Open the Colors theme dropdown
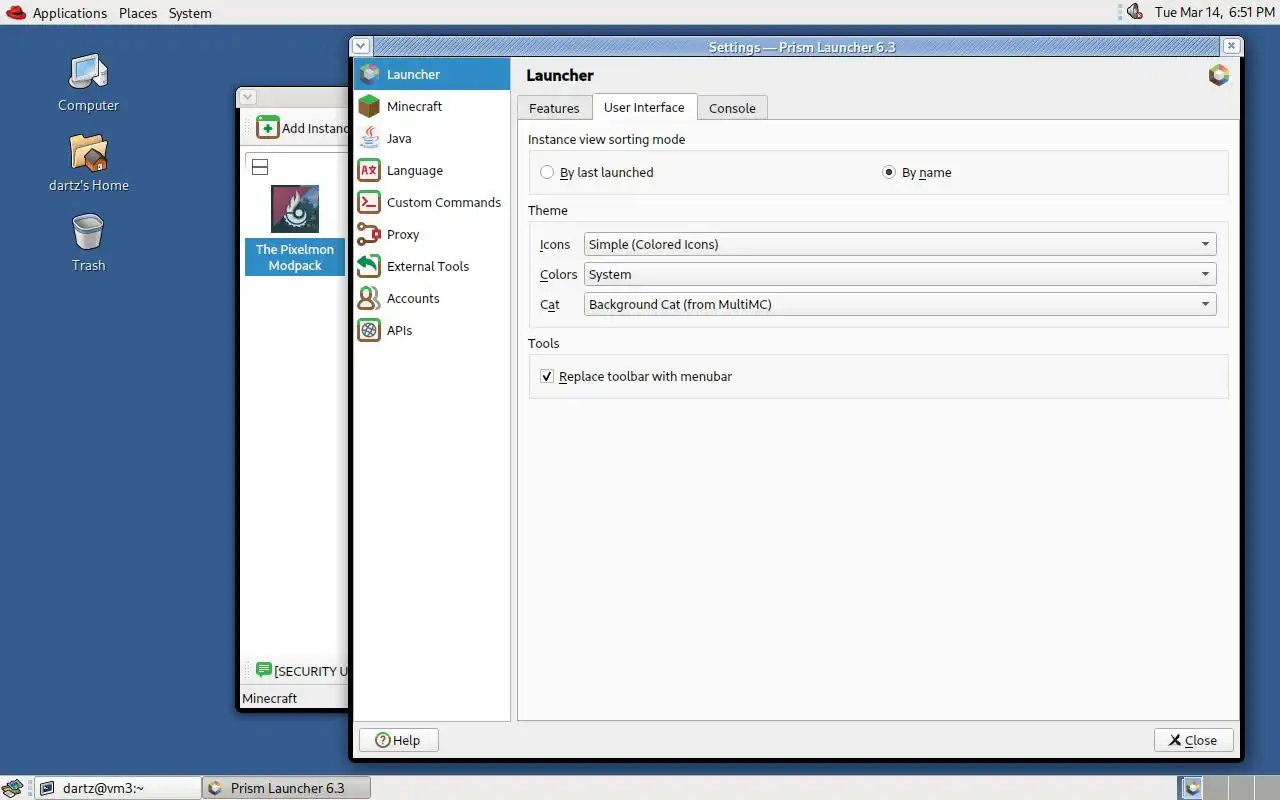The image size is (1280, 800). tap(900, 274)
